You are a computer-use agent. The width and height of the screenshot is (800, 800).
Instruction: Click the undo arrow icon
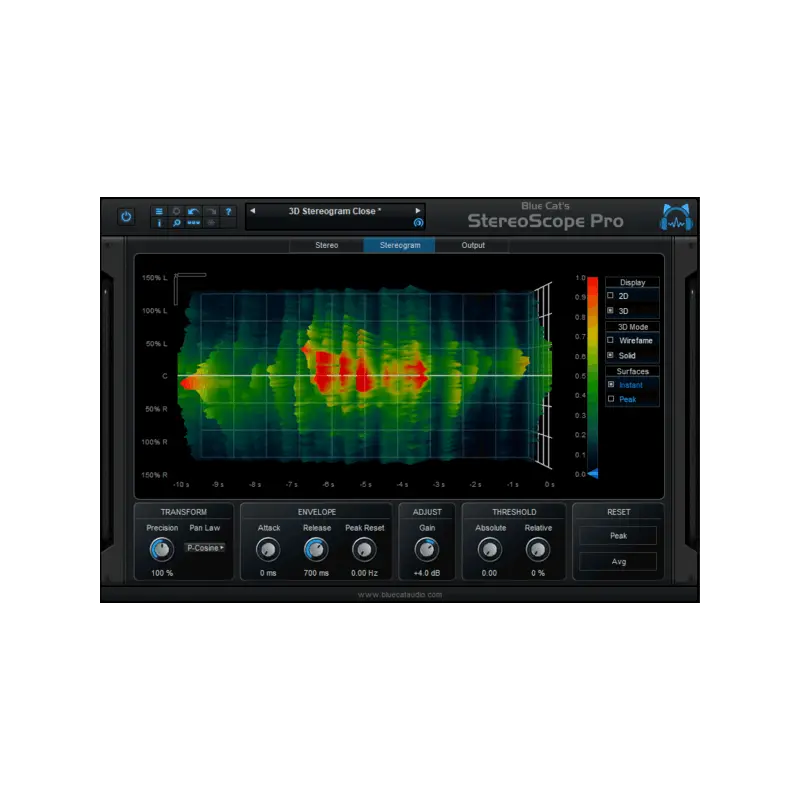pyautogui.click(x=193, y=211)
